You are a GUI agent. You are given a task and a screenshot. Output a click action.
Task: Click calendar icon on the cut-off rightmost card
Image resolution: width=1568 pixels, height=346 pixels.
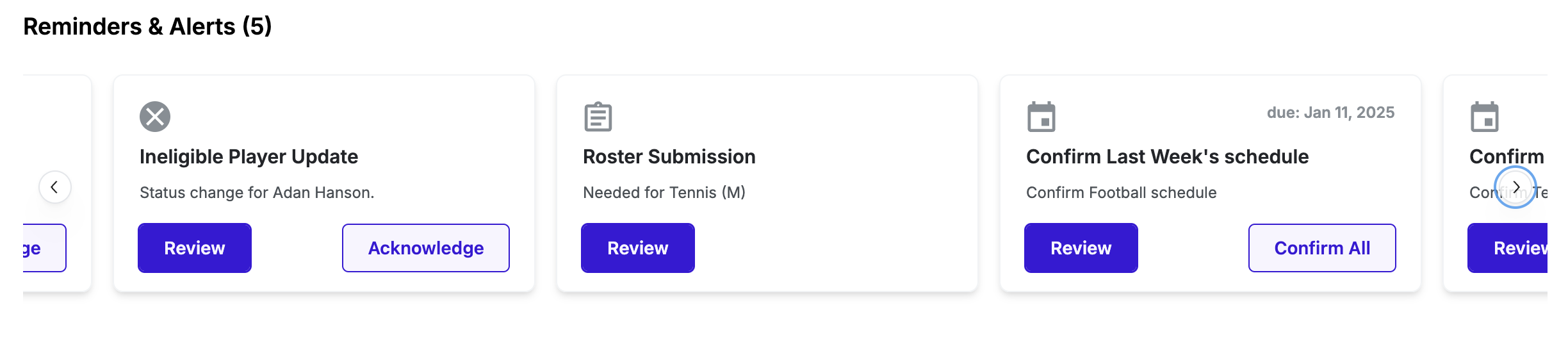[1485, 117]
